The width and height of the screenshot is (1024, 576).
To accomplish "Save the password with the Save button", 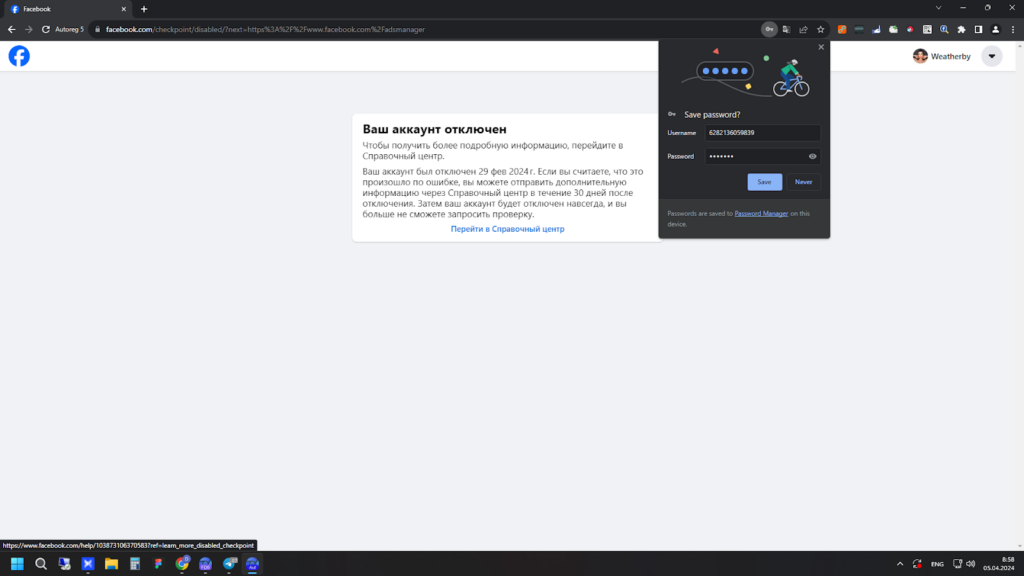I will click(764, 182).
